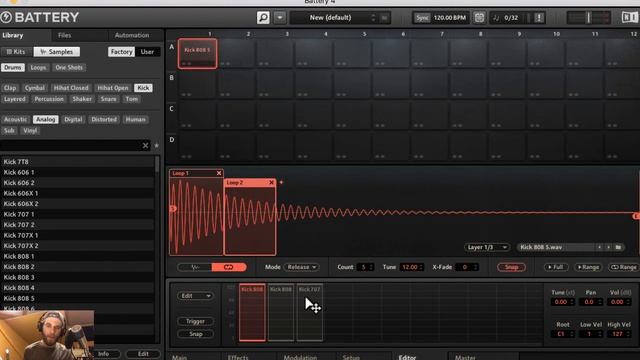Viewport: 640px width, 360px height.
Task: Select the Factory content button
Action: 121,52
